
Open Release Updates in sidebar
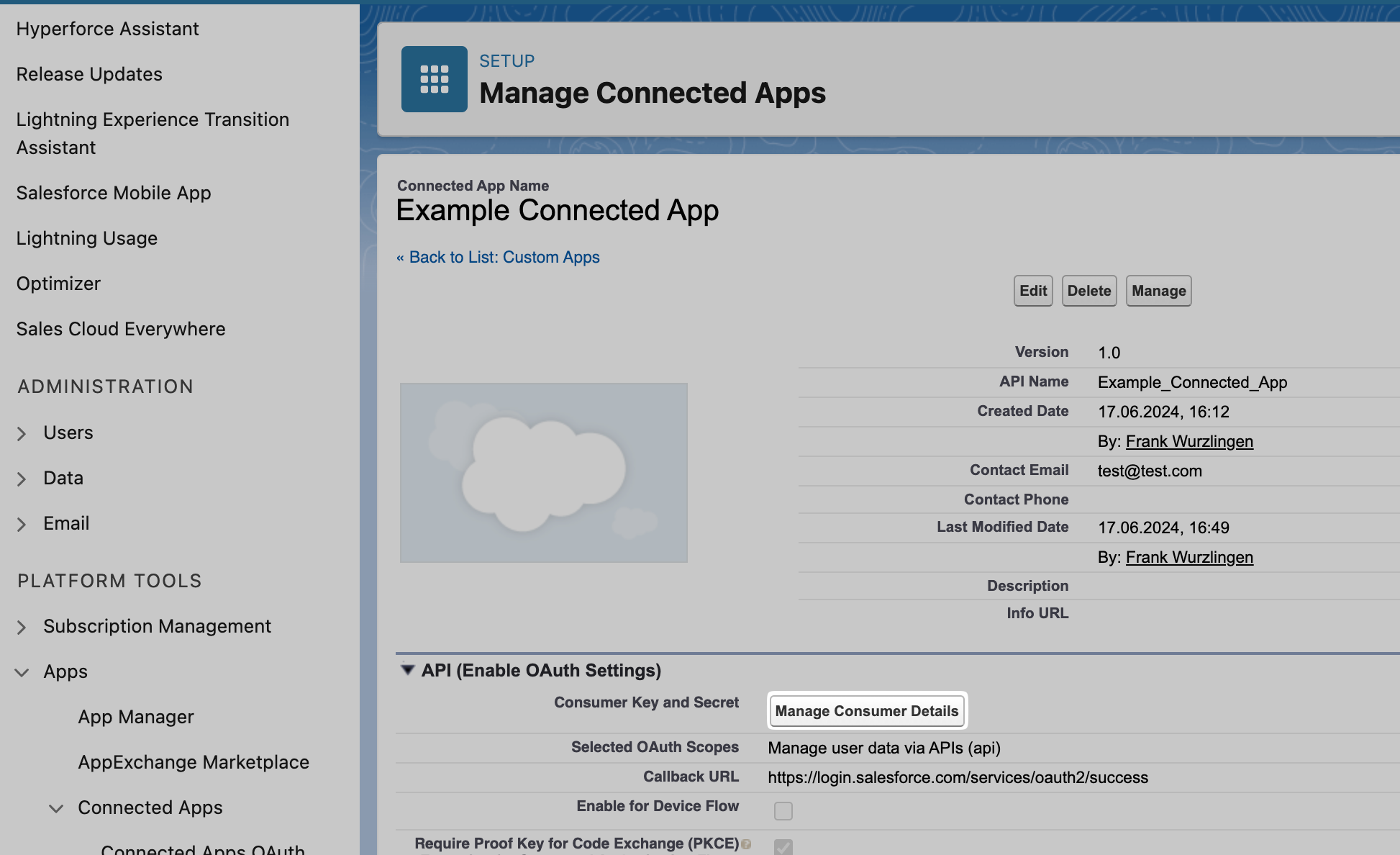coord(89,74)
